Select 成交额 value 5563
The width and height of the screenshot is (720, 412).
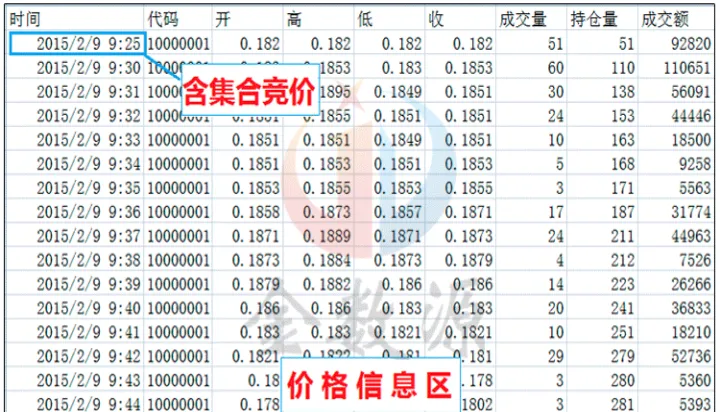click(x=695, y=188)
